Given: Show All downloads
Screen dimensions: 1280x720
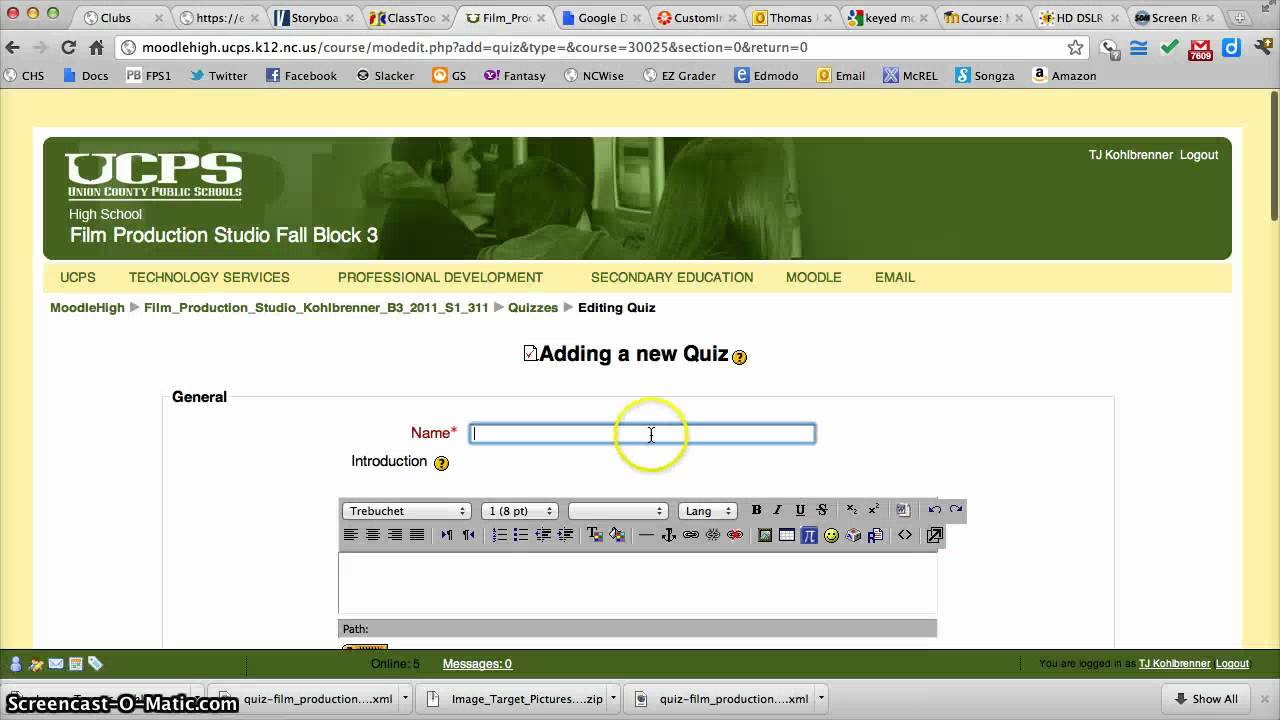Looking at the screenshot, I should [1206, 699].
